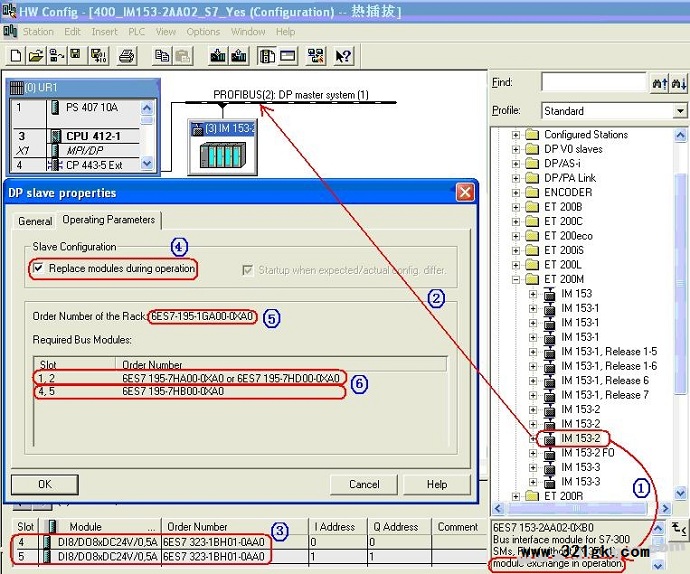Open the Station menu
Viewport: 690px width, 574px height.
pos(38,32)
